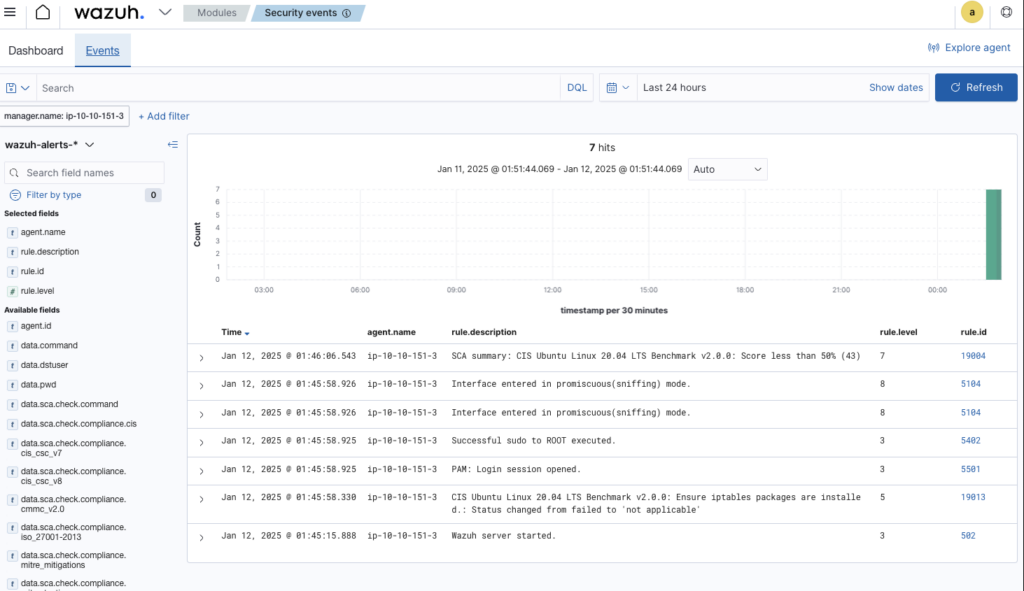Select the agent.id available field

coord(36,326)
